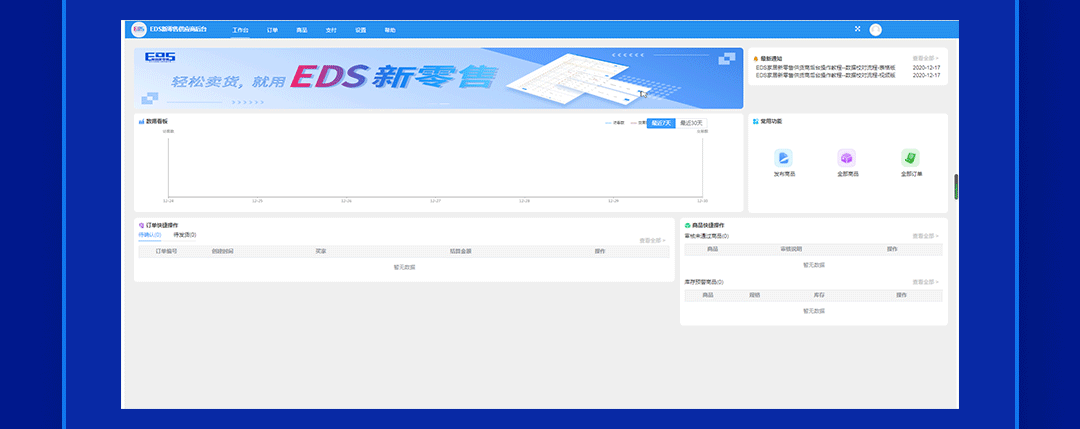
Task: Open the notice ending with 视频版
Action: [825, 75]
